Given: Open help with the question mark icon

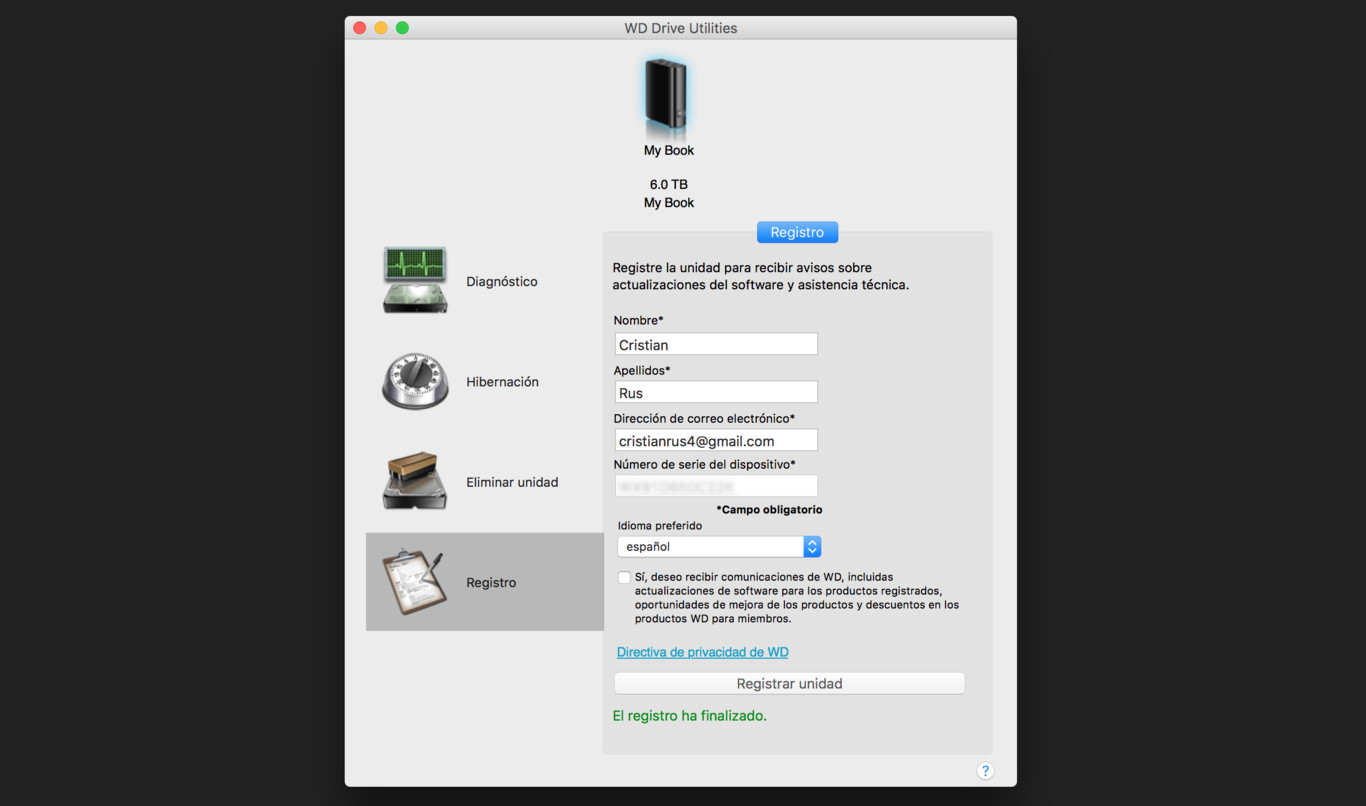Looking at the screenshot, I should click(x=985, y=770).
